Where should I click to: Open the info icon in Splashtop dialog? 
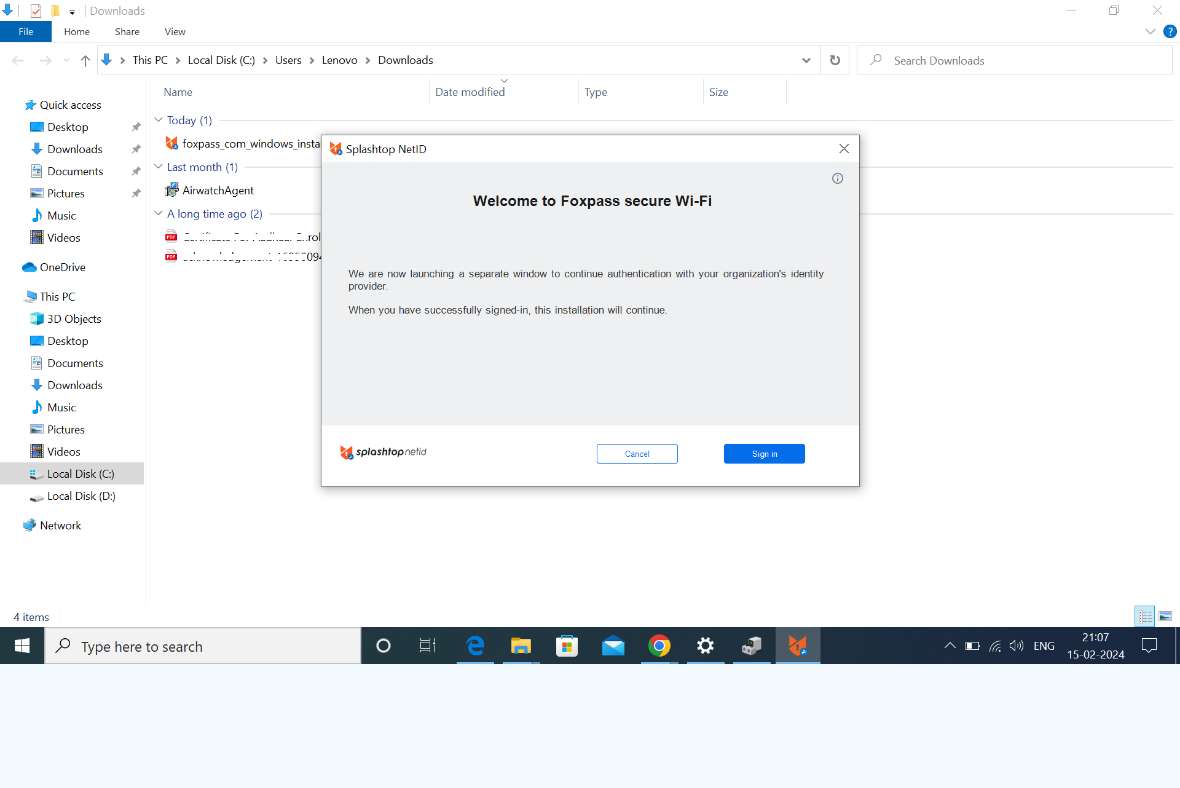coord(837,178)
